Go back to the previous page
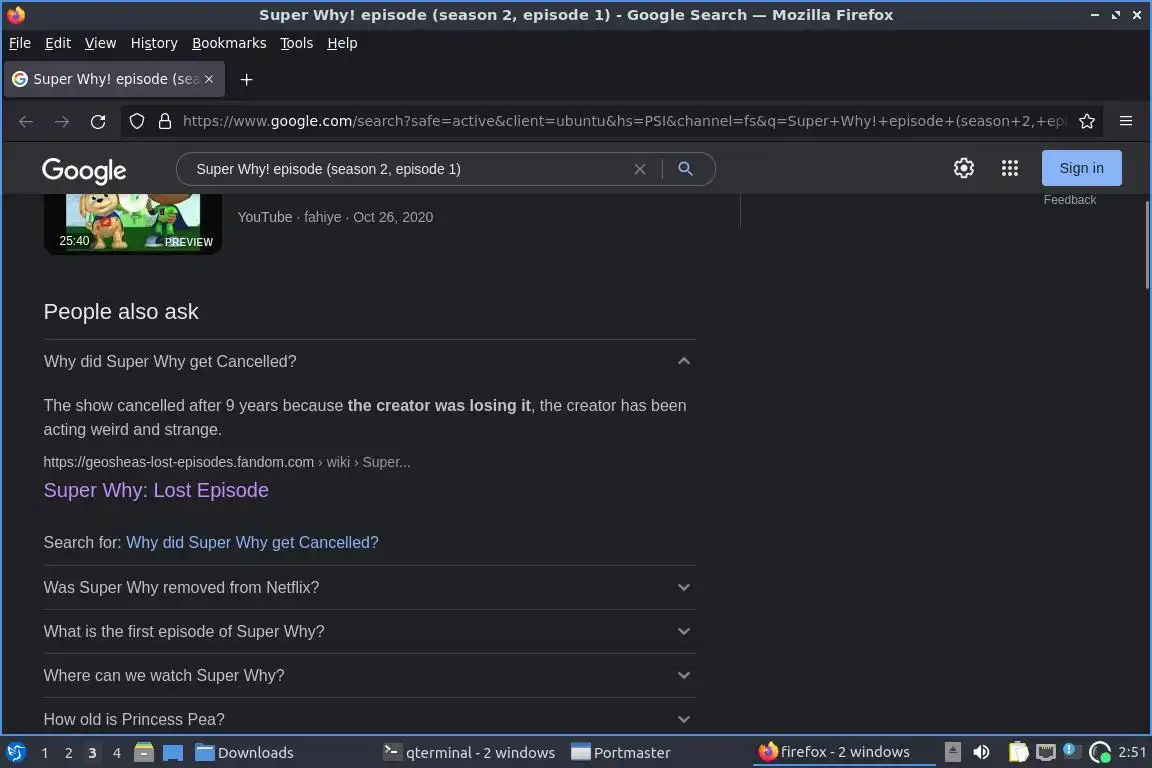 (x=26, y=121)
